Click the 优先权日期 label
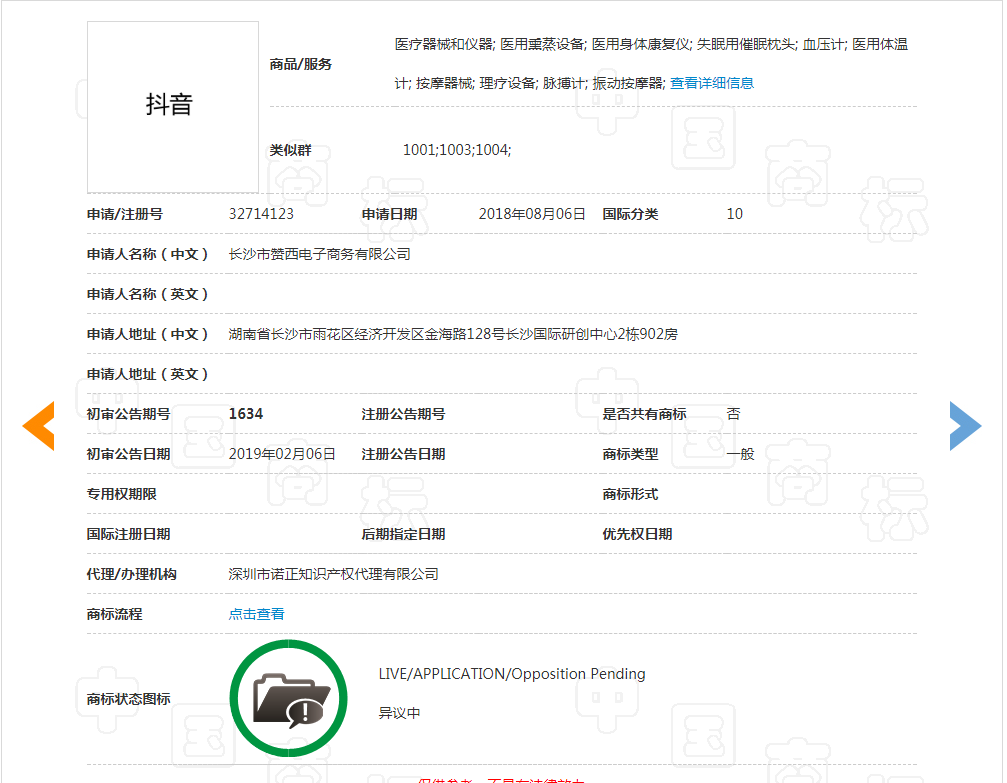Viewport: 1007px width, 783px height. point(637,534)
